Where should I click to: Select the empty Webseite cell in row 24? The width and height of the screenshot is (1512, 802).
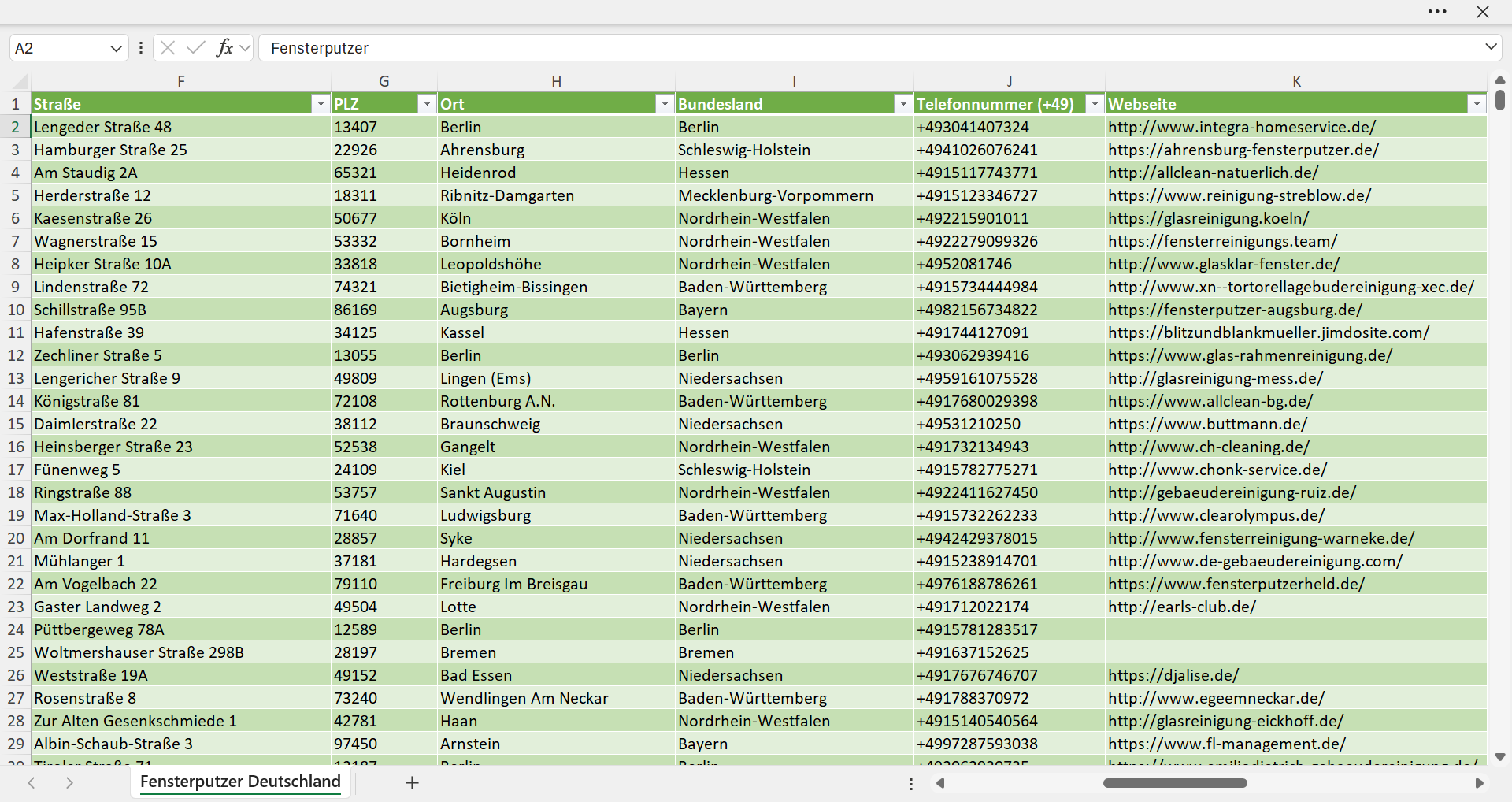pyautogui.click(x=1296, y=629)
